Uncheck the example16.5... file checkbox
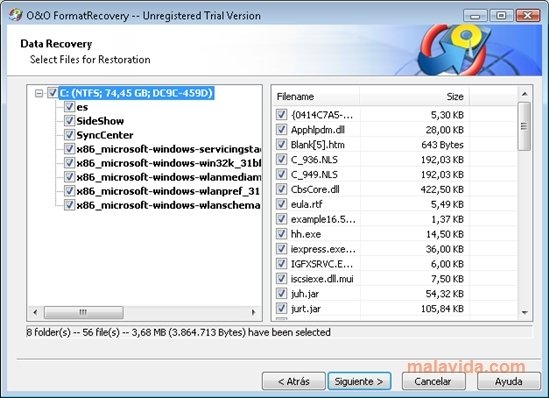Screen dimensions: 549x398 pyautogui.click(x=282, y=219)
